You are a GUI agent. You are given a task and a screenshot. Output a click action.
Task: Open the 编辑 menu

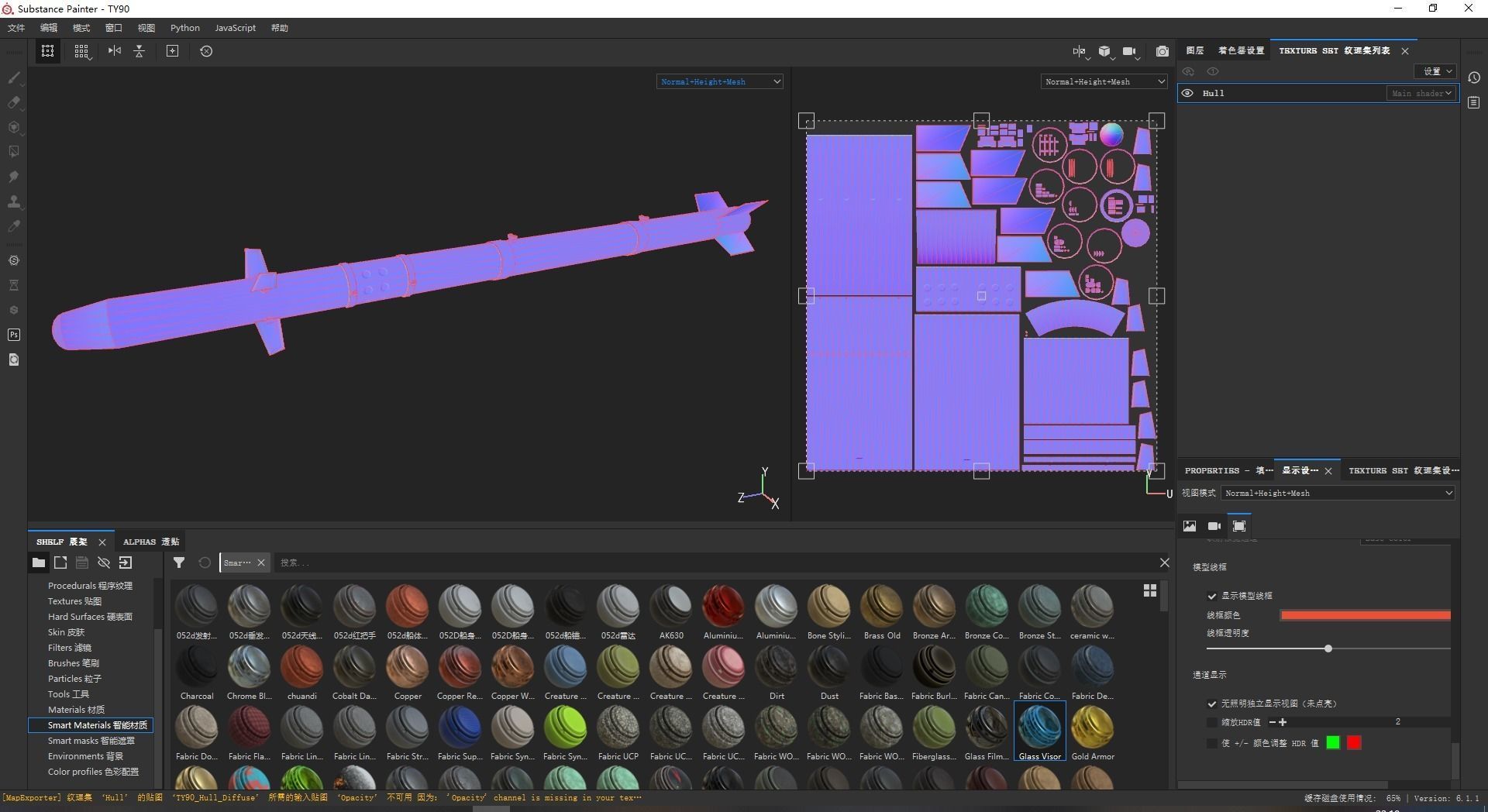[49, 28]
